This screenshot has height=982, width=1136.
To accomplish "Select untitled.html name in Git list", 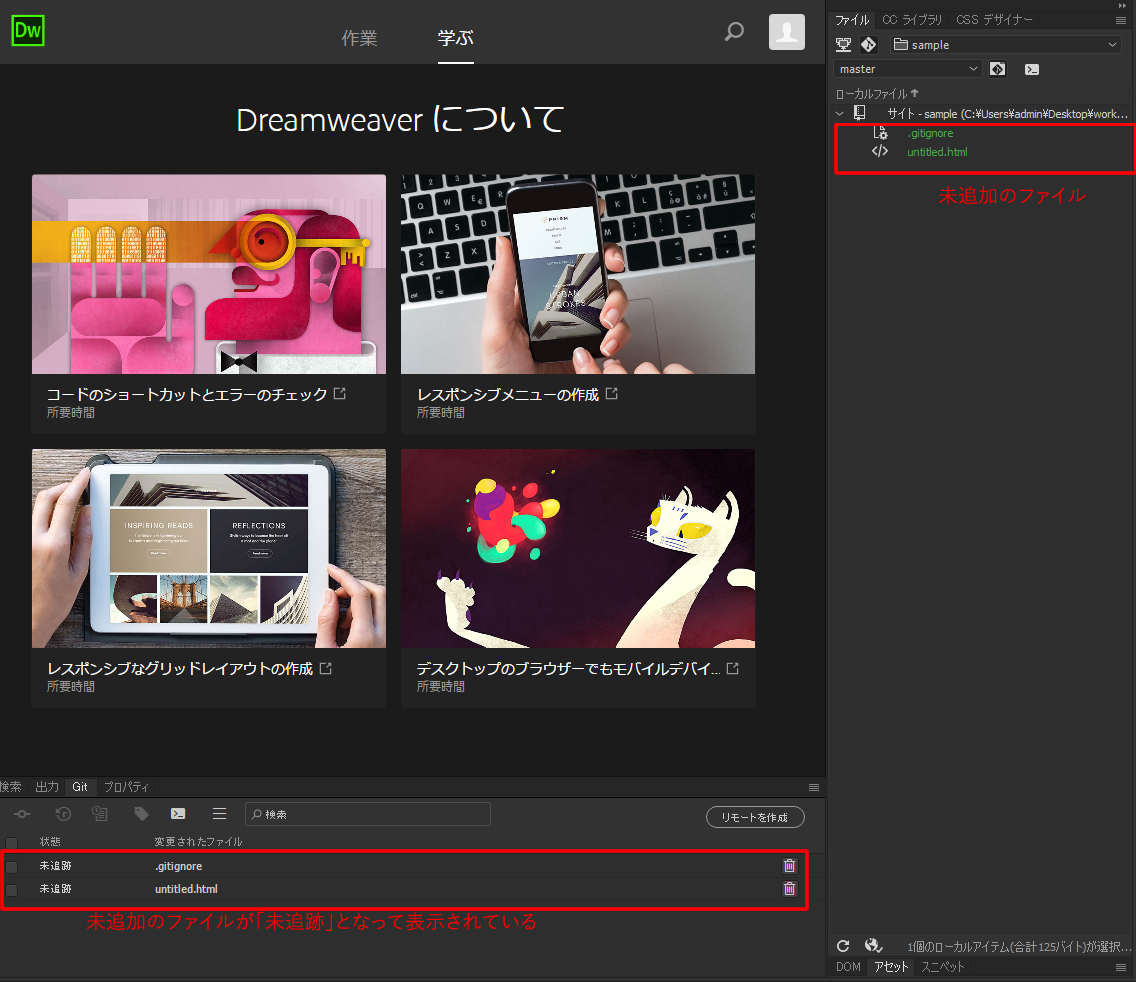I will click(x=186, y=889).
